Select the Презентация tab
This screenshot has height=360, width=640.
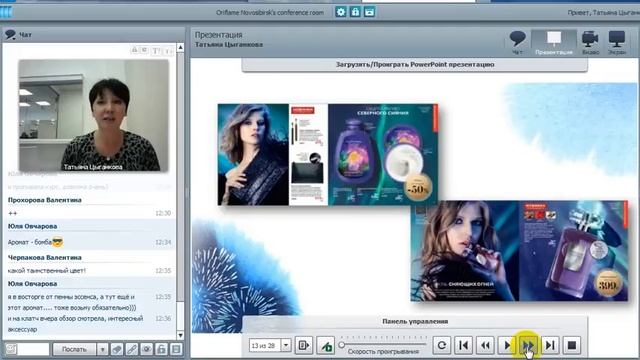[554, 43]
